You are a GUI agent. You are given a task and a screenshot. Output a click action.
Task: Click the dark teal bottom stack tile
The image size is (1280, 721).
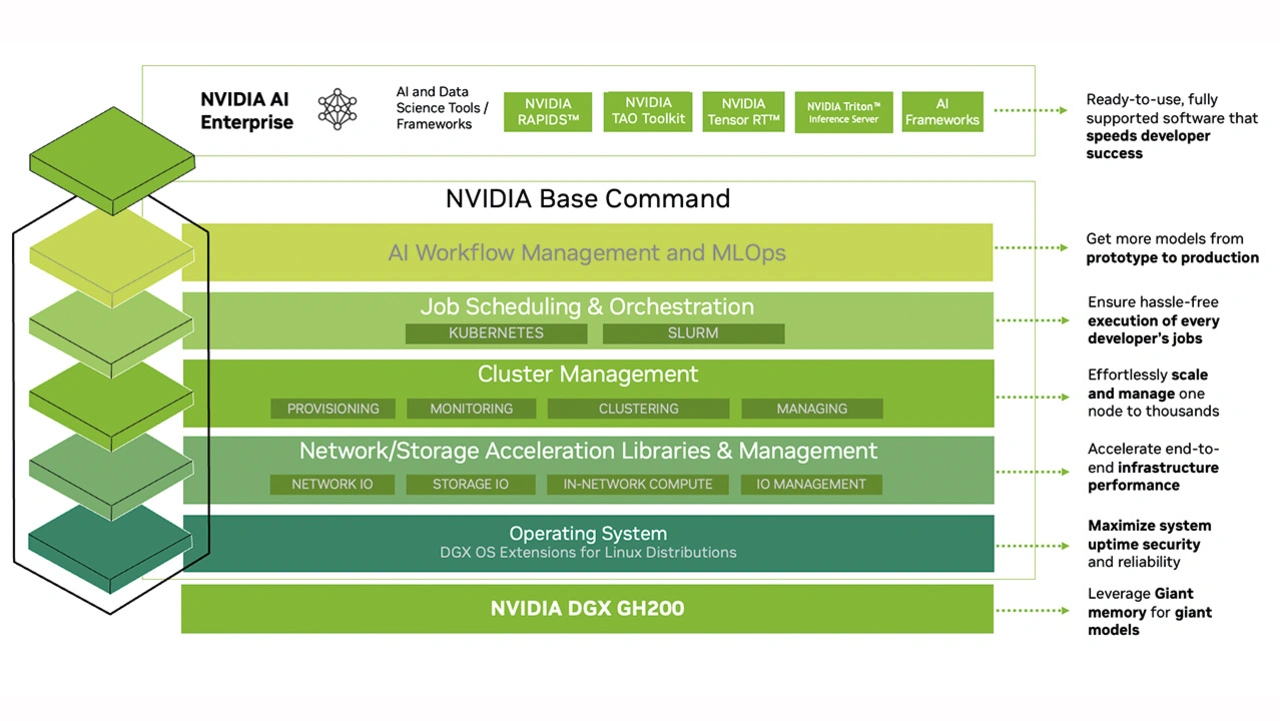(x=110, y=546)
